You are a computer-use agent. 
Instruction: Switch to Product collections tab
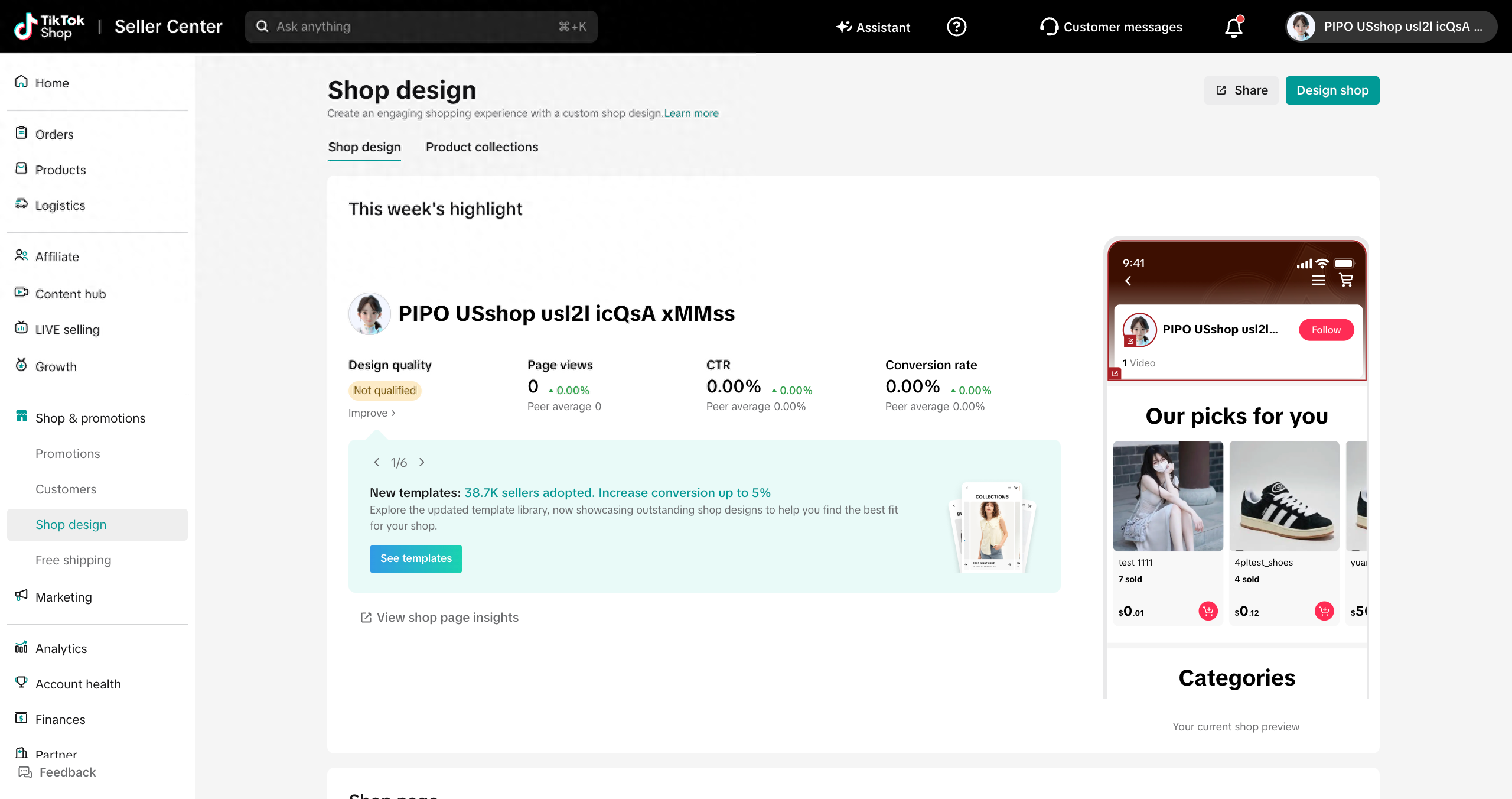click(482, 147)
